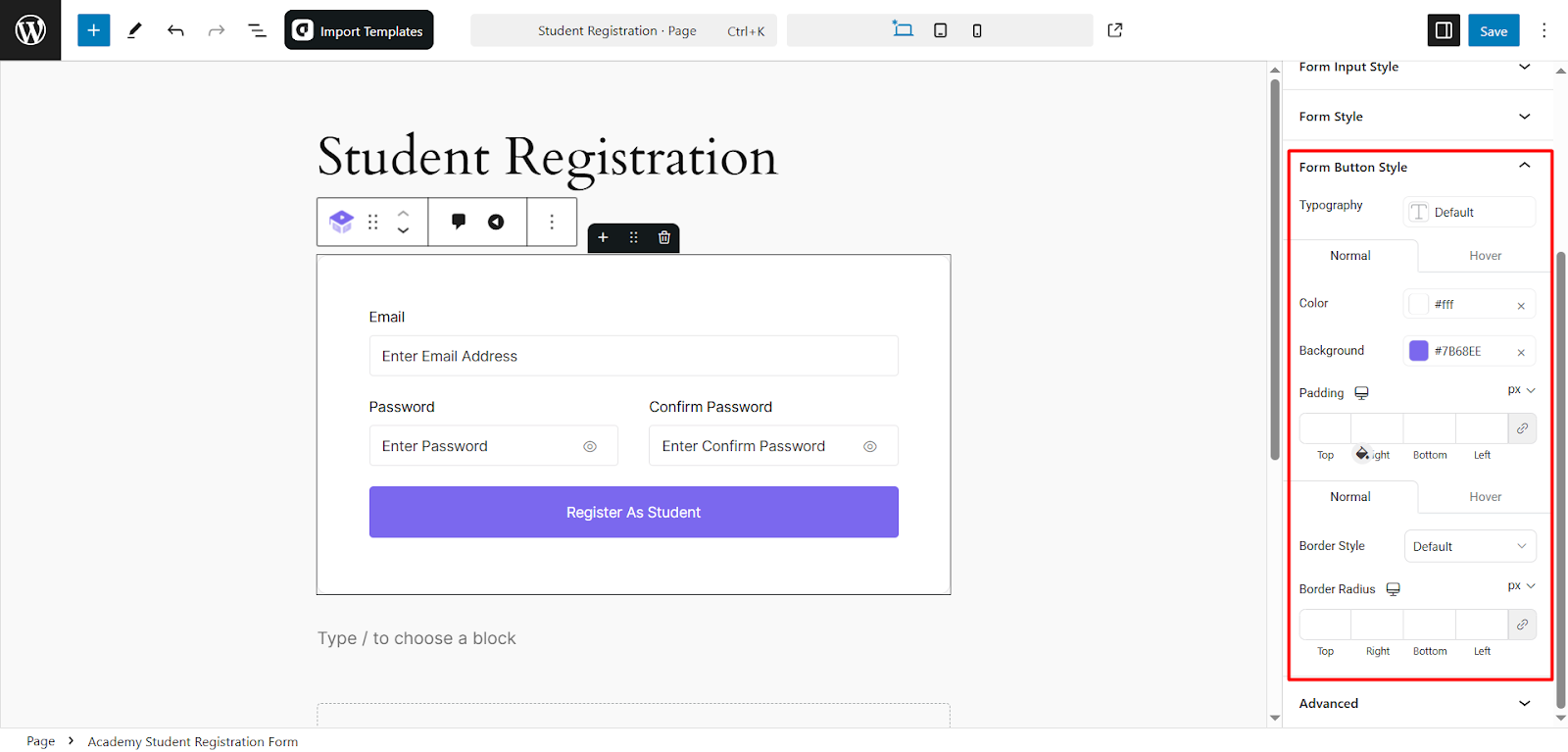Add item with the dark toolbar plus

pos(603,237)
